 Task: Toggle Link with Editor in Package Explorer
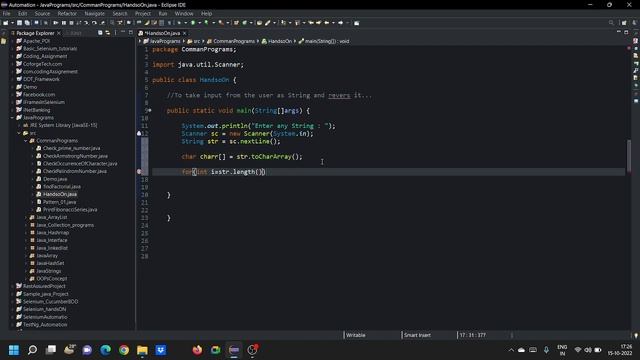coord(107,33)
